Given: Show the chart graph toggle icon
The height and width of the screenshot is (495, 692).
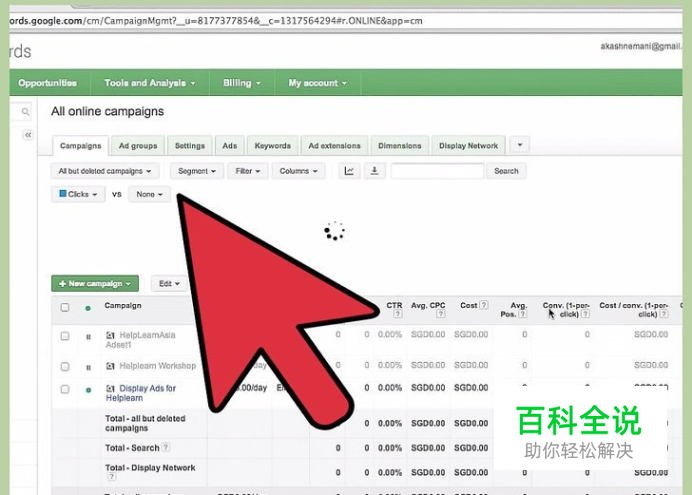Looking at the screenshot, I should click(x=349, y=171).
